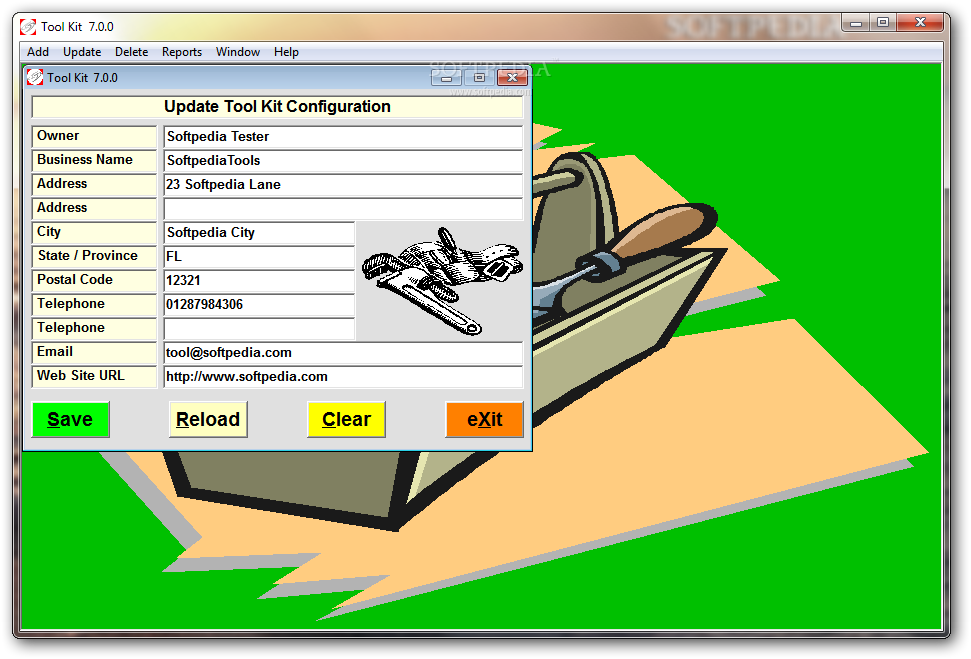971x659 pixels.
Task: Click the Telephone field with 01287984306
Action: pos(259,305)
